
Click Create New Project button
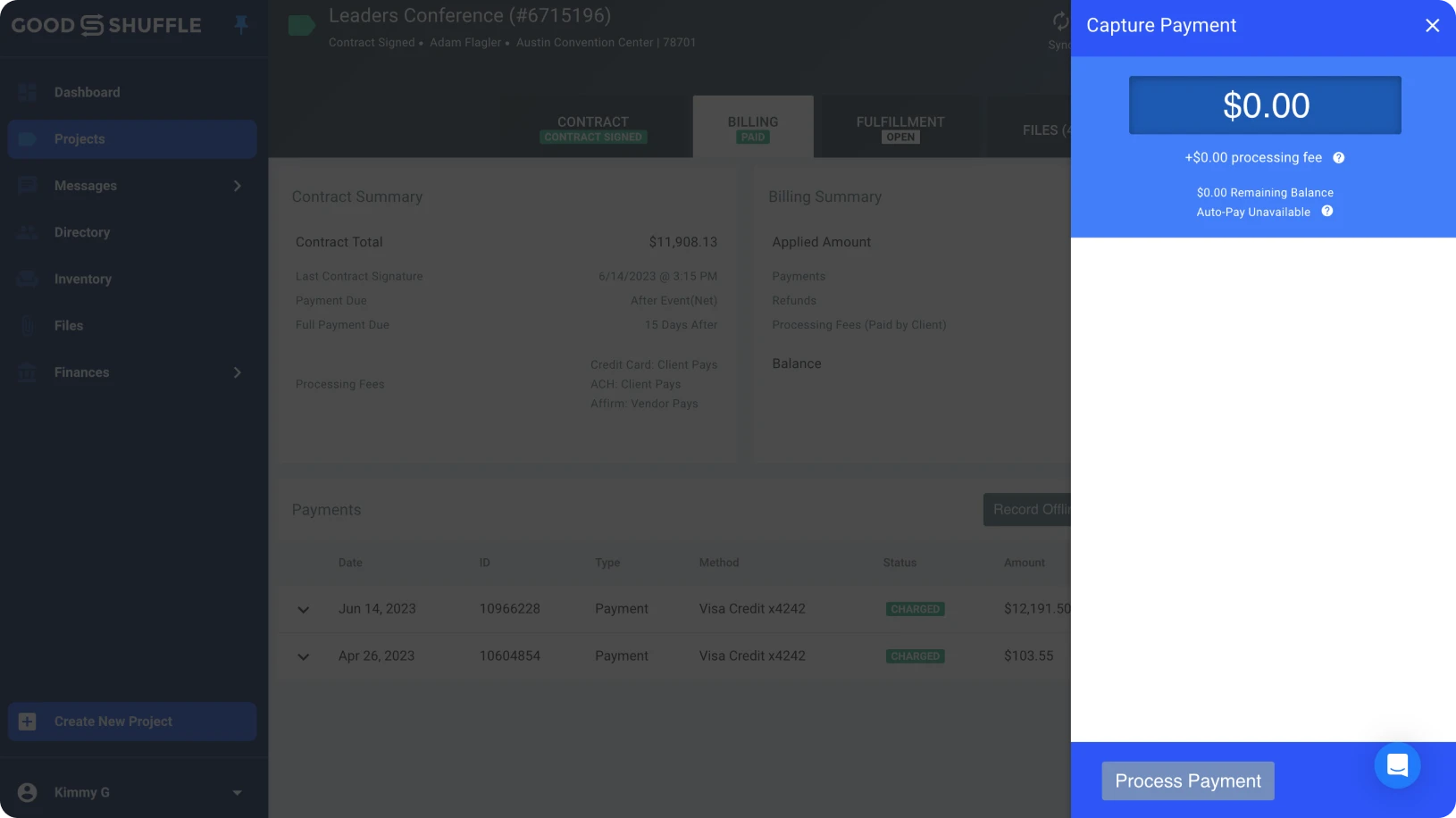[132, 722]
